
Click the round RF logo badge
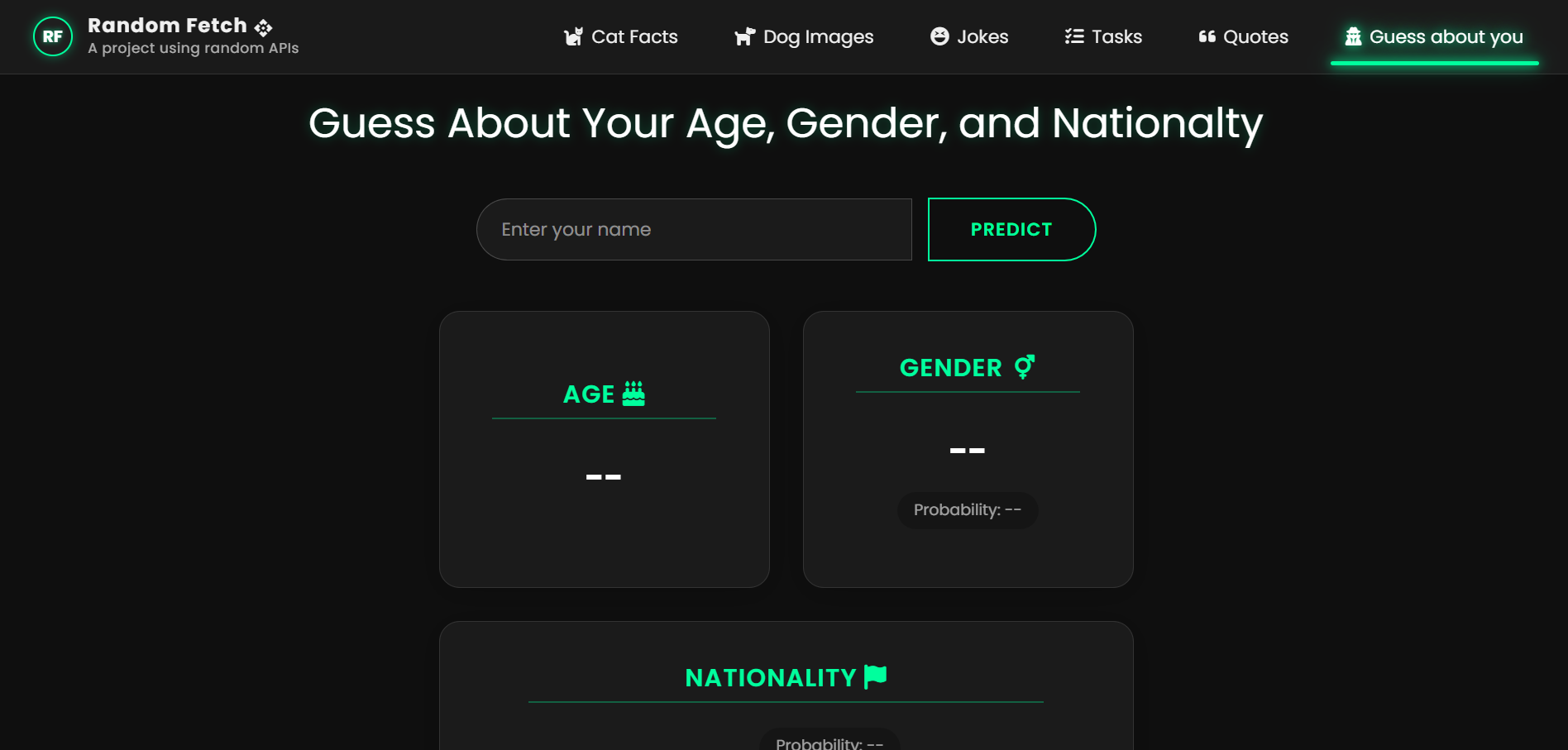click(53, 36)
